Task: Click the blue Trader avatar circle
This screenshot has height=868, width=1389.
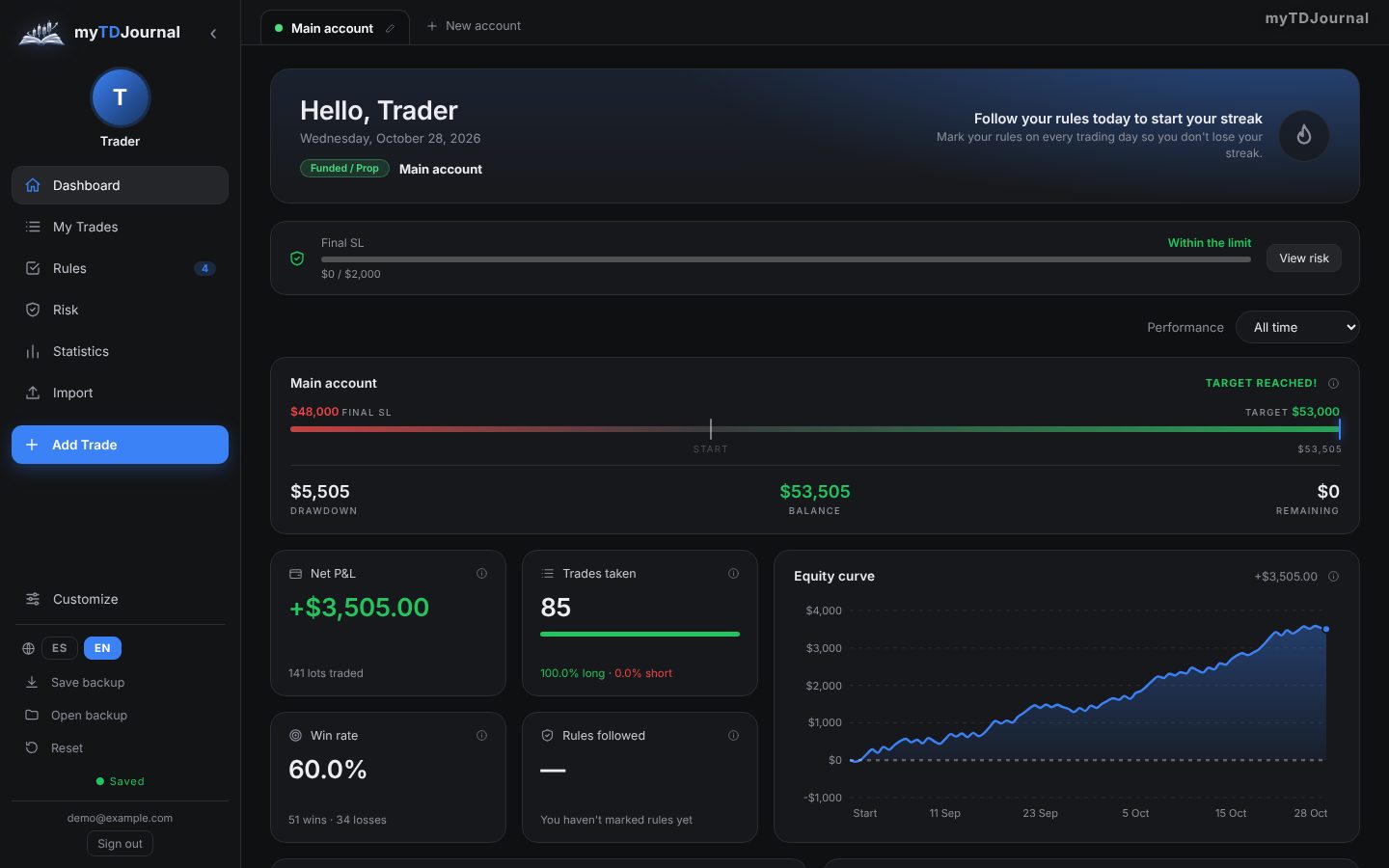Action: pyautogui.click(x=120, y=97)
